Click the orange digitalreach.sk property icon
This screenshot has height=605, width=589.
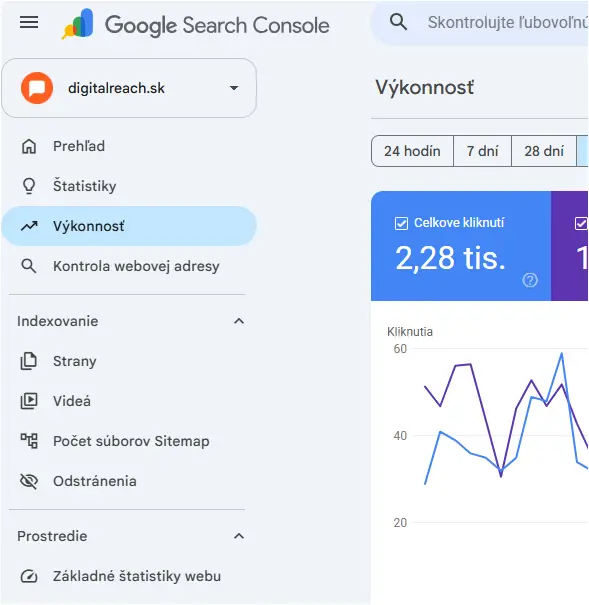(37, 88)
